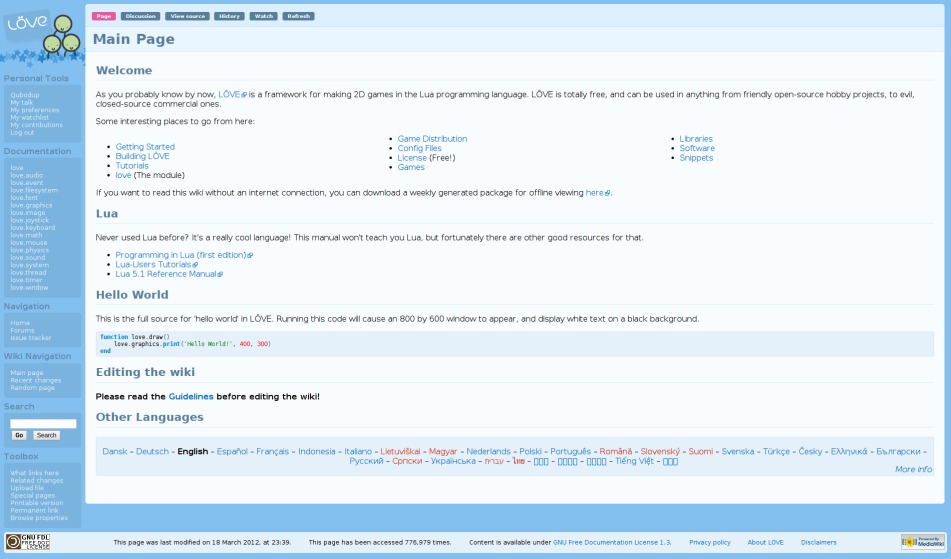Click the Search button
Screen dimensions: 951x559
pos(46,435)
